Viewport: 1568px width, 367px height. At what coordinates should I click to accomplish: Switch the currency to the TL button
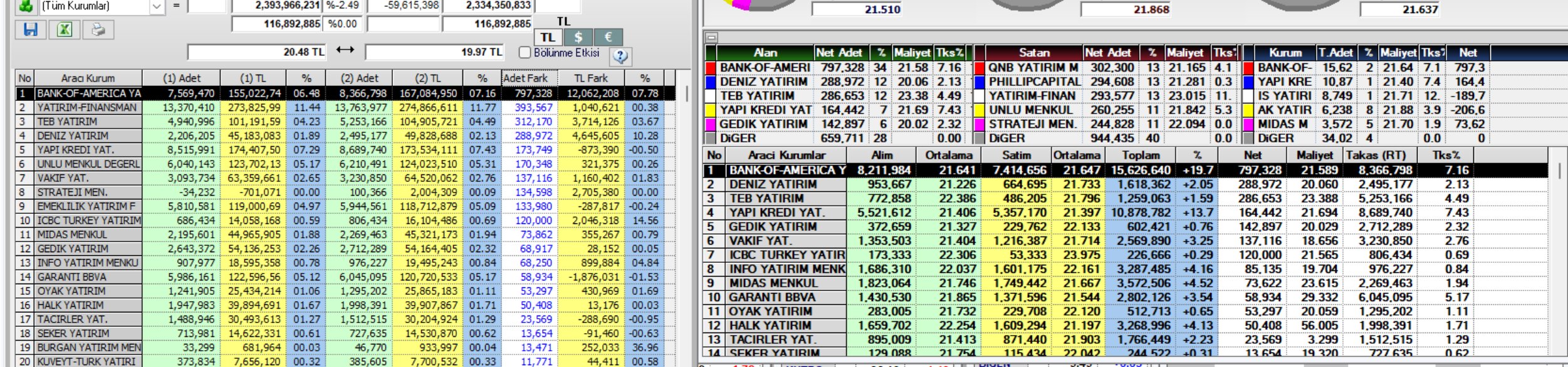click(548, 37)
